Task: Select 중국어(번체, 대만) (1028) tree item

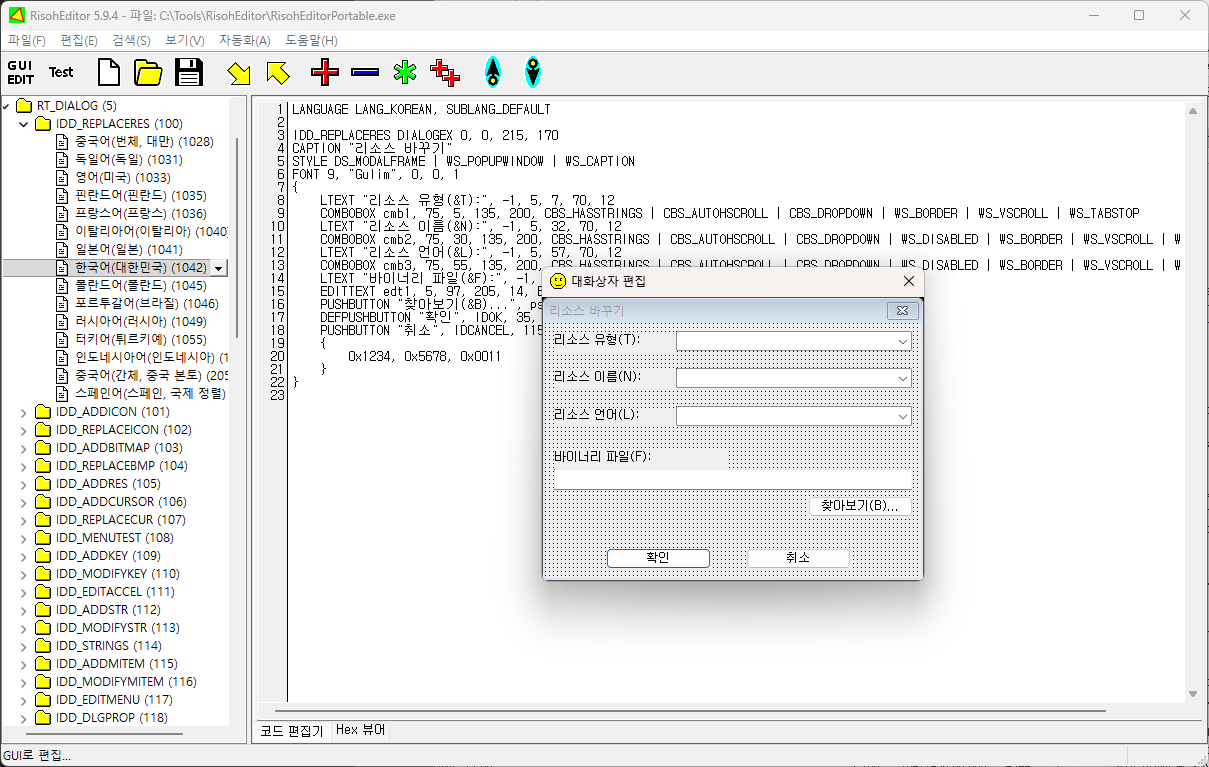Action: (144, 142)
